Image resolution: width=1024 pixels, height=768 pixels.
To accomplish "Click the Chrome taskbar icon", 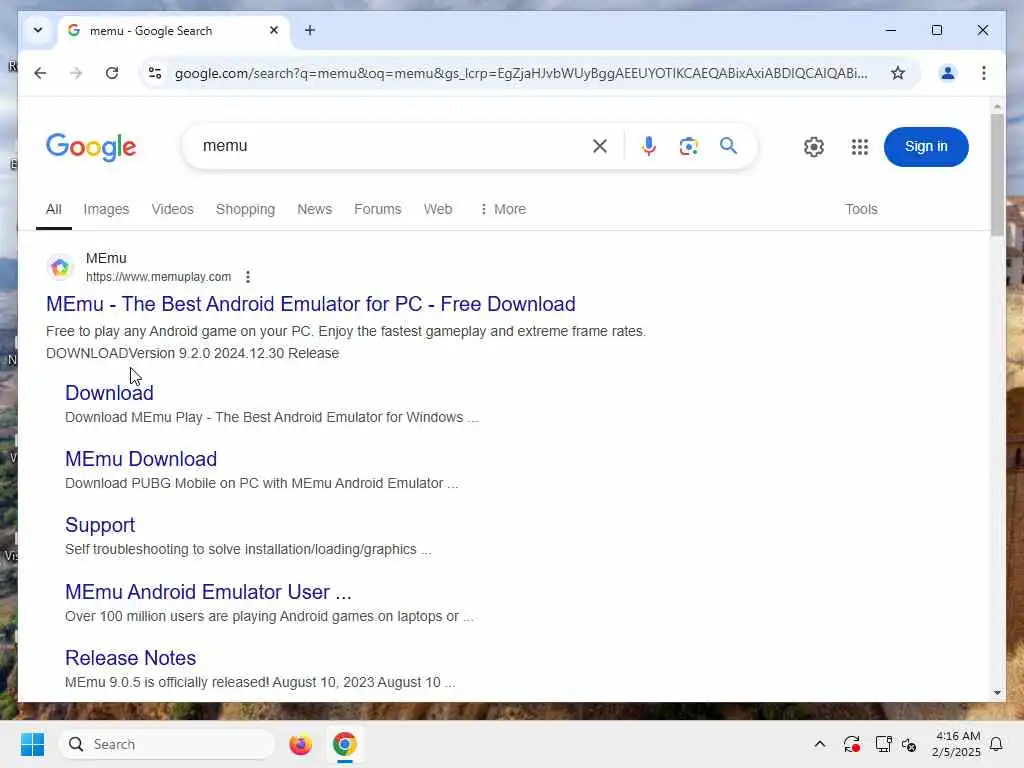I will coord(344,744).
